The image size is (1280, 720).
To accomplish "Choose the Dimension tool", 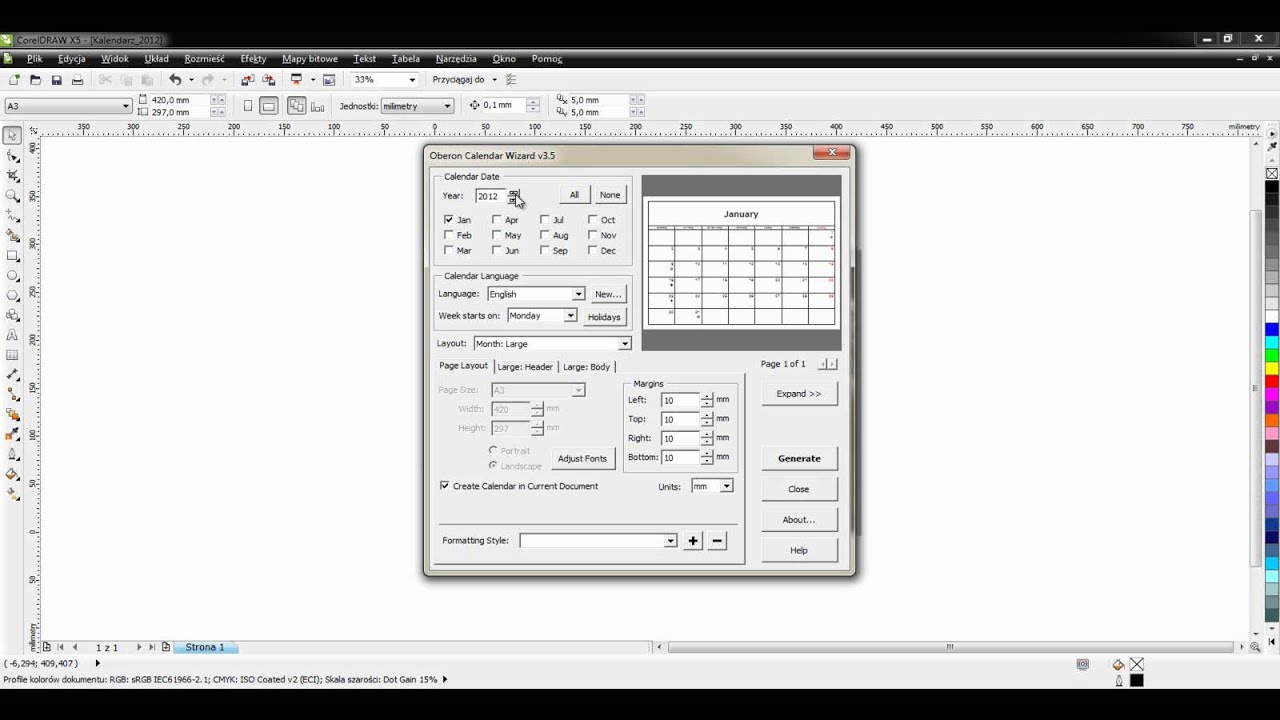I will click(x=13, y=375).
